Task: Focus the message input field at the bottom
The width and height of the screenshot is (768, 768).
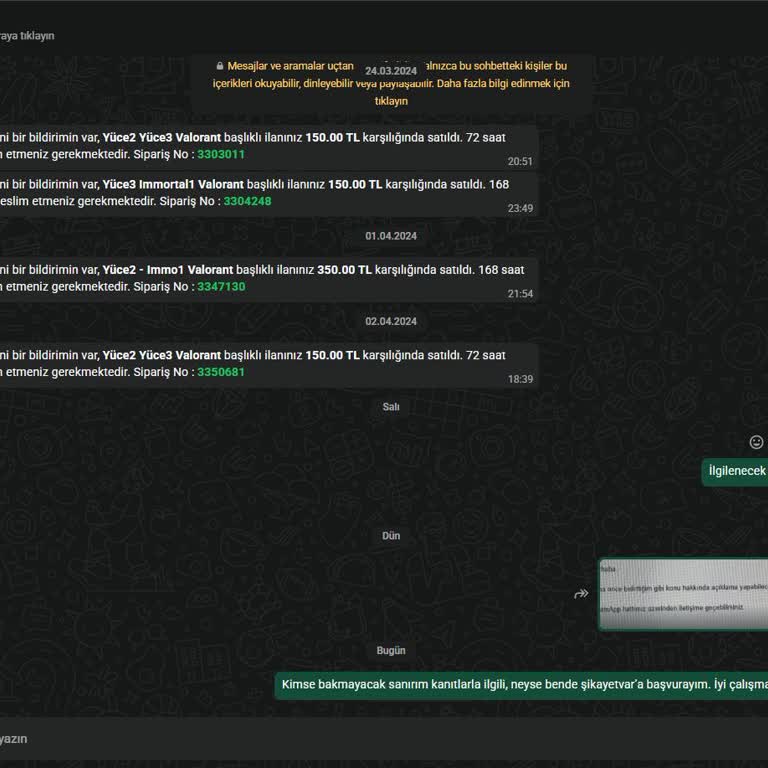Action: 384,739
